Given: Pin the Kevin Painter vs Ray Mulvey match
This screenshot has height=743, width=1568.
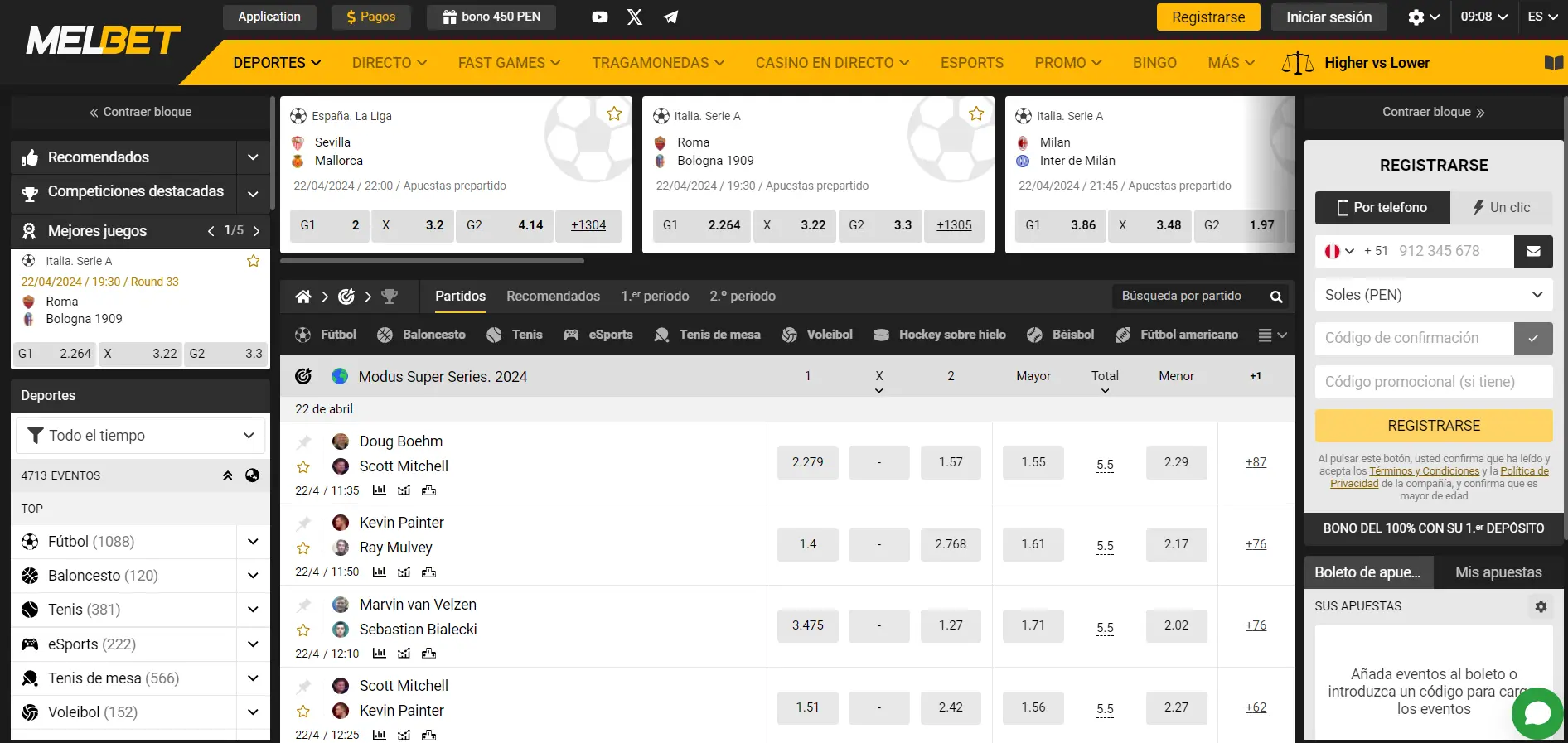Looking at the screenshot, I should [x=303, y=523].
